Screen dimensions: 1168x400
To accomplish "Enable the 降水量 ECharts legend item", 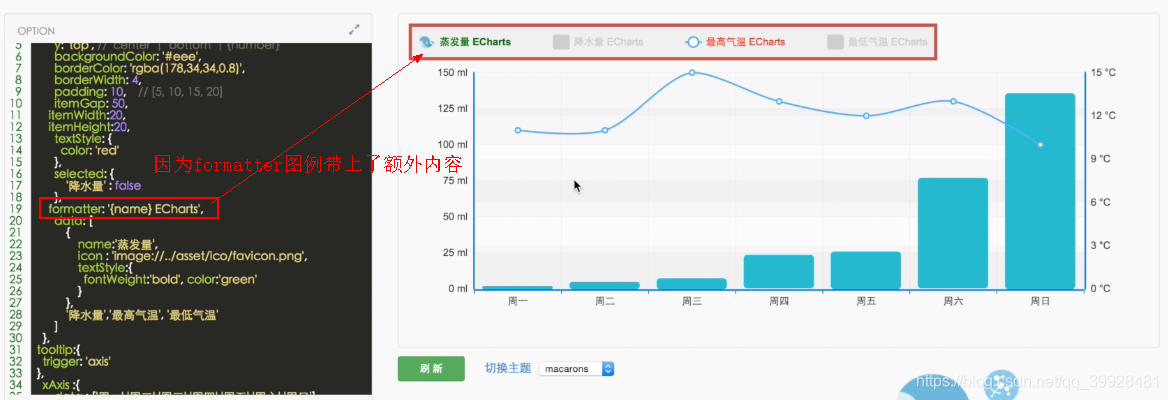I will pyautogui.click(x=597, y=42).
